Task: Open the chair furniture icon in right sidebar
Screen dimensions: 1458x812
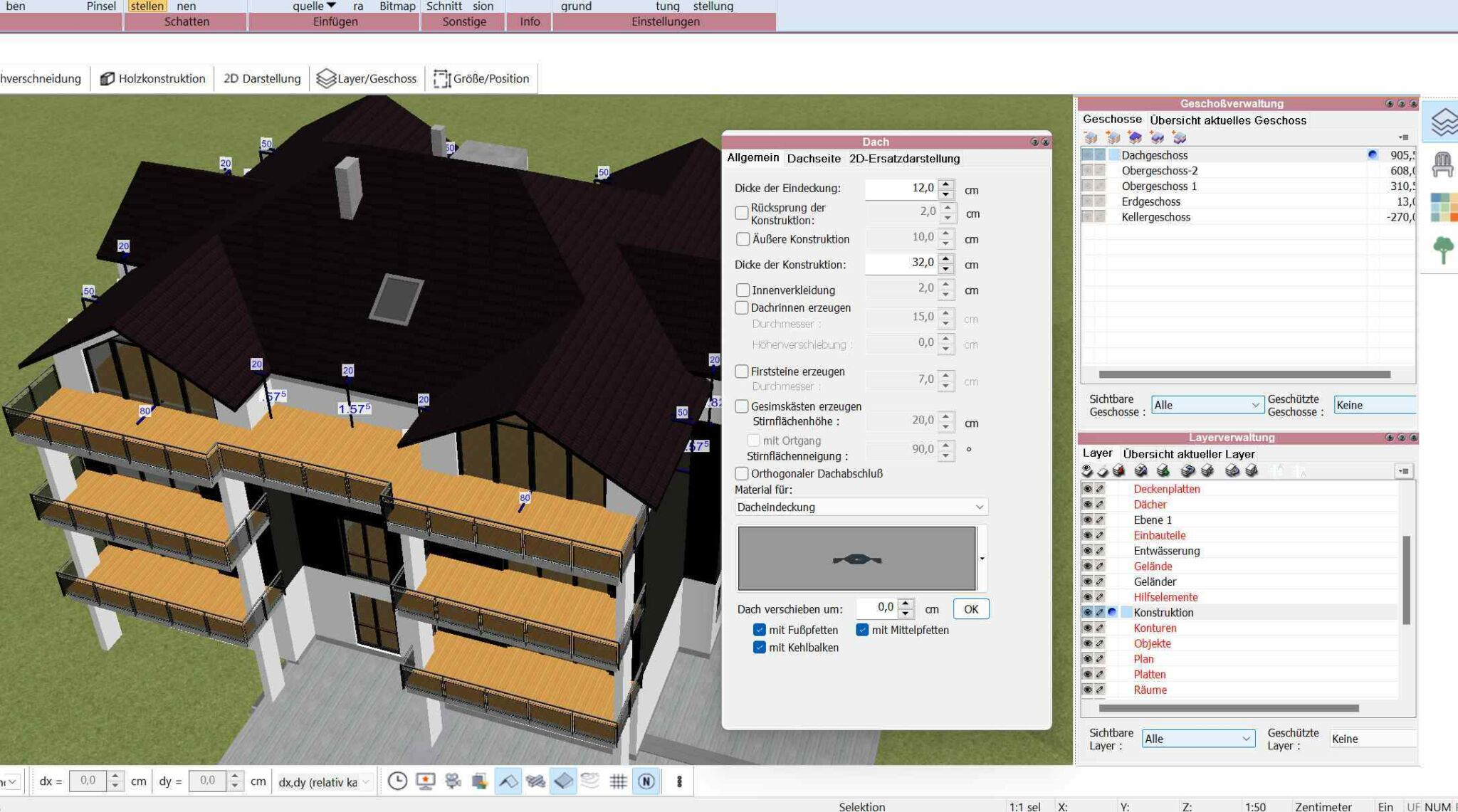Action: coord(1443,164)
